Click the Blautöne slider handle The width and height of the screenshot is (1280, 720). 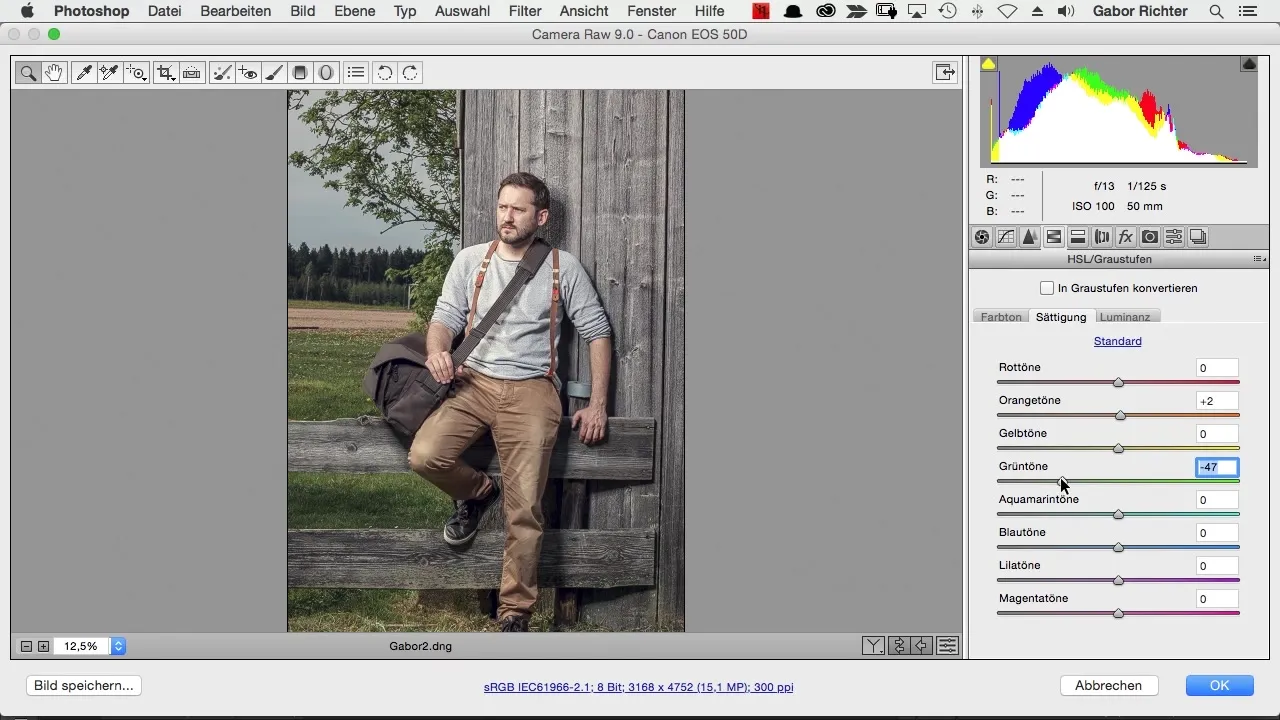[x=1118, y=547]
